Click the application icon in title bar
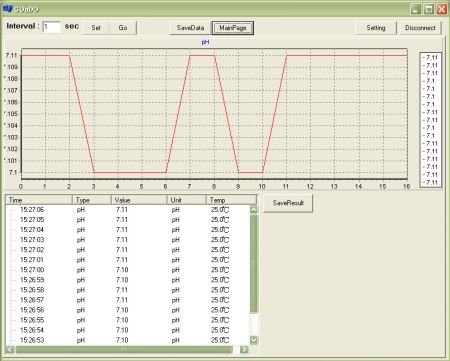The image size is (450, 361). coord(7,9)
